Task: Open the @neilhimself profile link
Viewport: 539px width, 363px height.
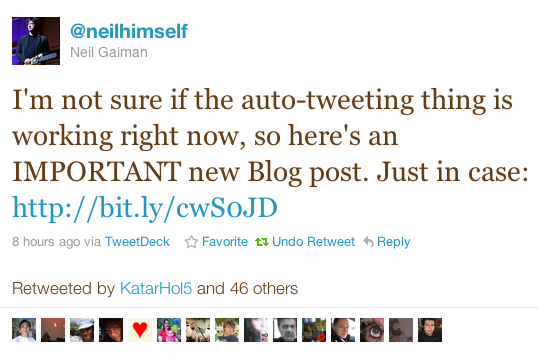Action: pyautogui.click(x=129, y=31)
